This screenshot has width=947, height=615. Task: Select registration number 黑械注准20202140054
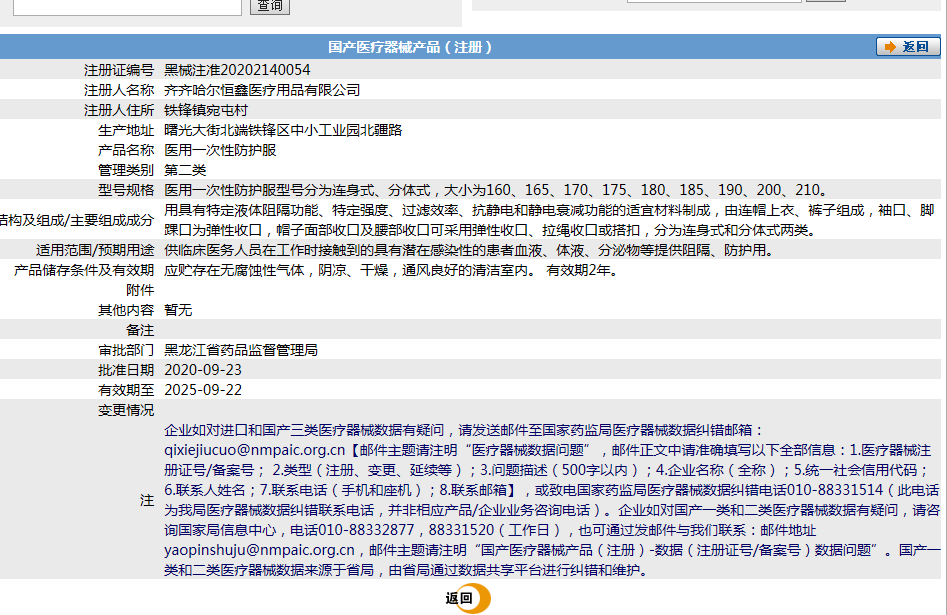point(235,69)
